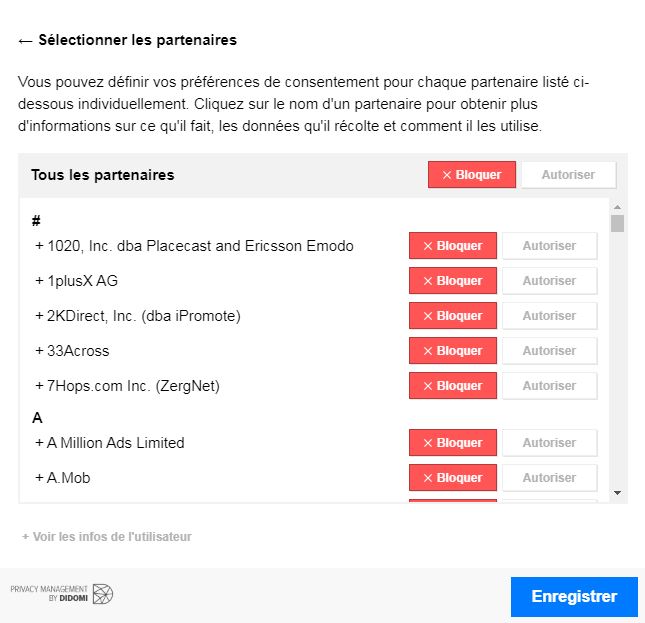645x623 pixels.
Task: Expand Voir les infos de l'utilisateur
Action: tap(107, 537)
